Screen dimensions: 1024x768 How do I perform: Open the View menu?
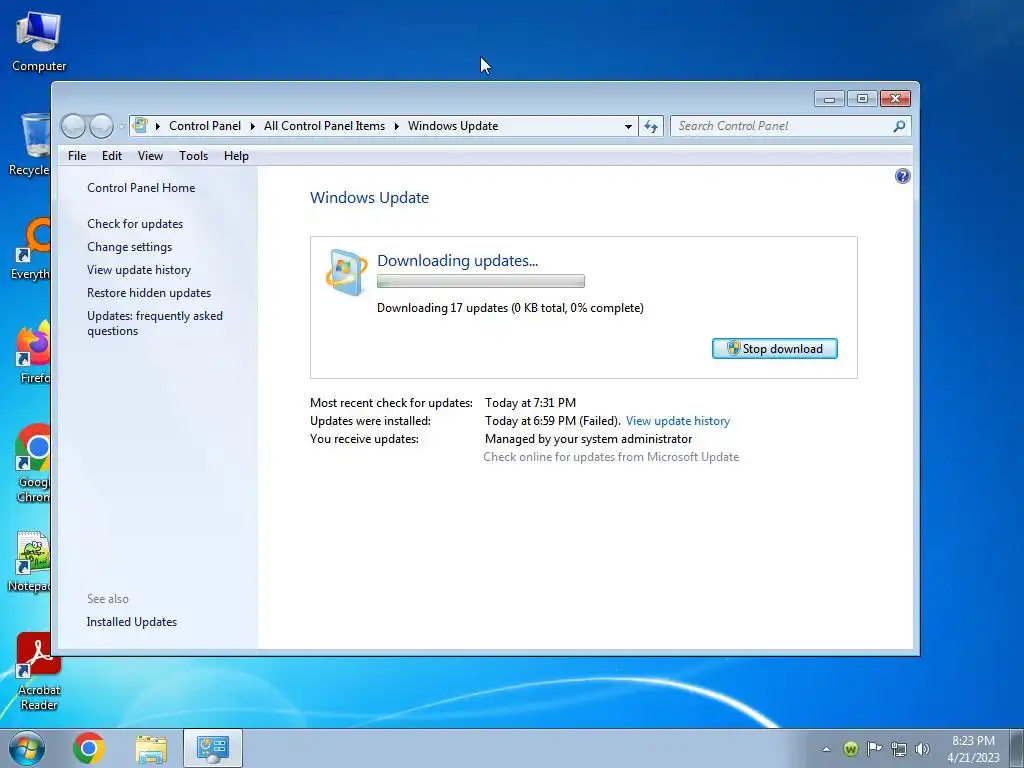click(150, 155)
